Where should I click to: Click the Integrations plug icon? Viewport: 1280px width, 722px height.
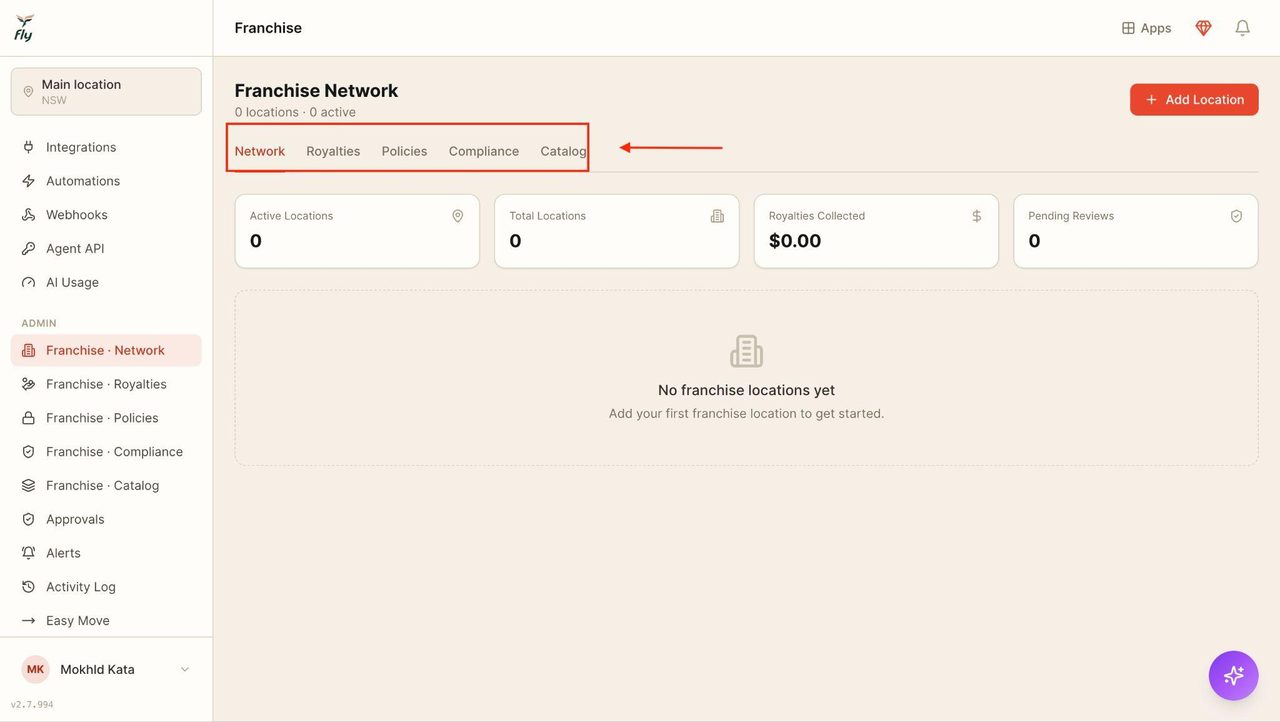pyautogui.click(x=29, y=147)
